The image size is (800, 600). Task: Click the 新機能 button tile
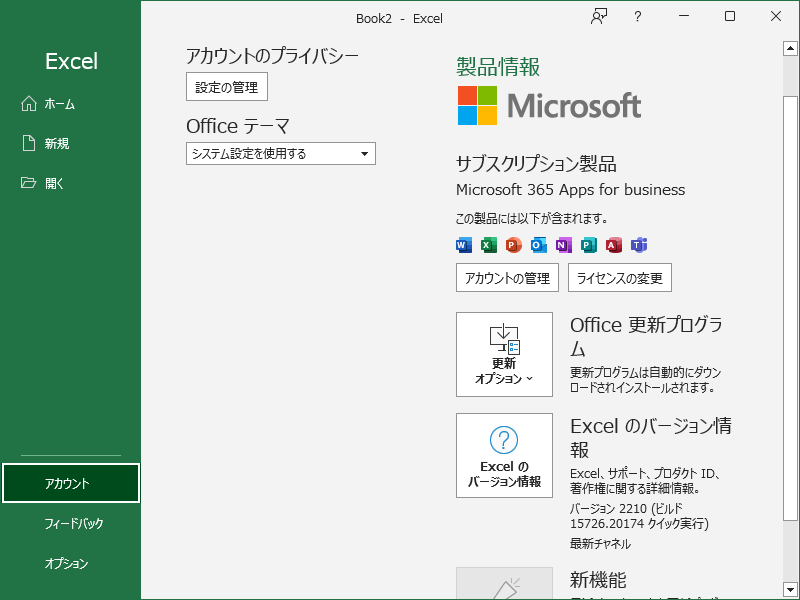coord(504,584)
